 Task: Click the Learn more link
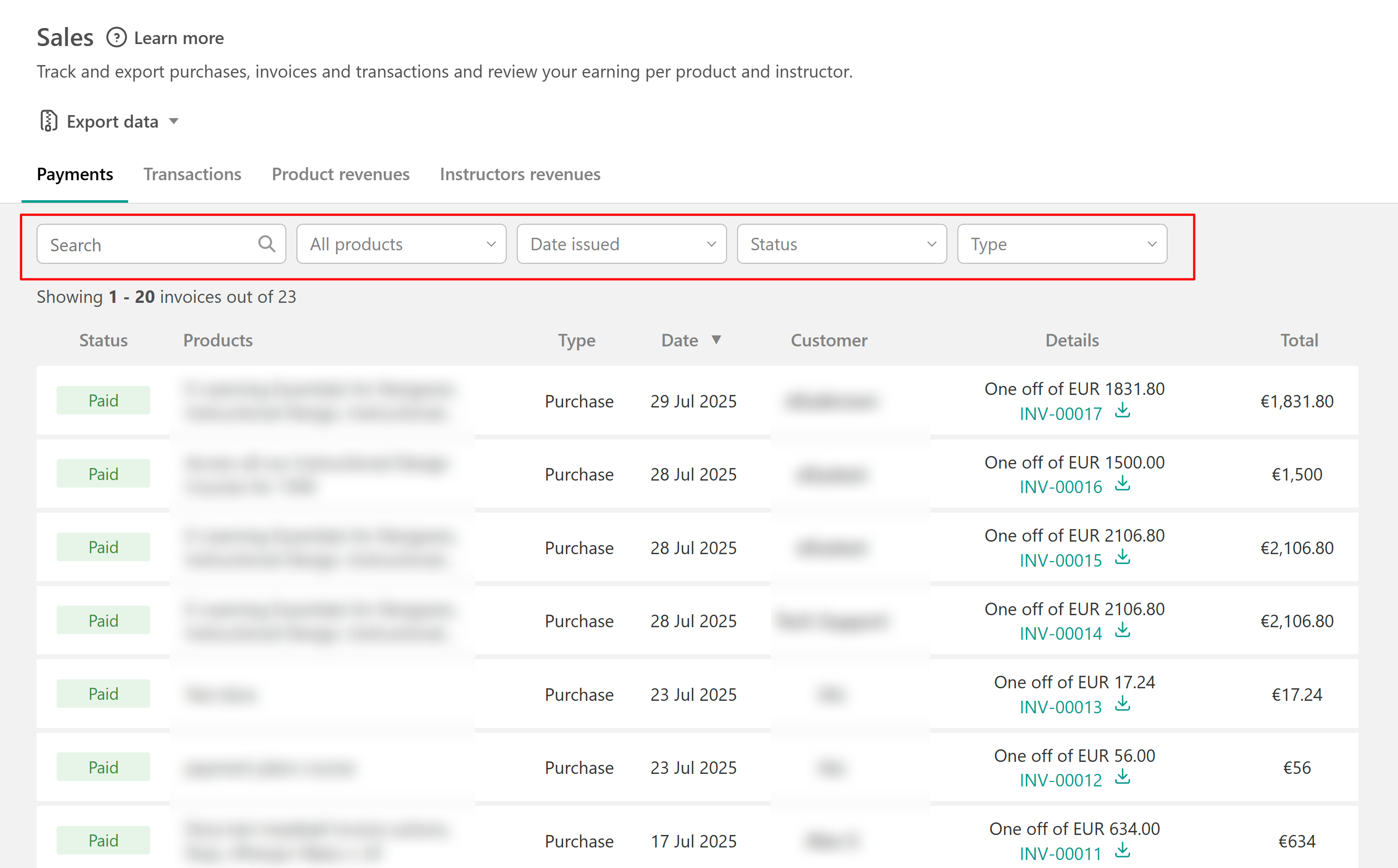point(179,38)
